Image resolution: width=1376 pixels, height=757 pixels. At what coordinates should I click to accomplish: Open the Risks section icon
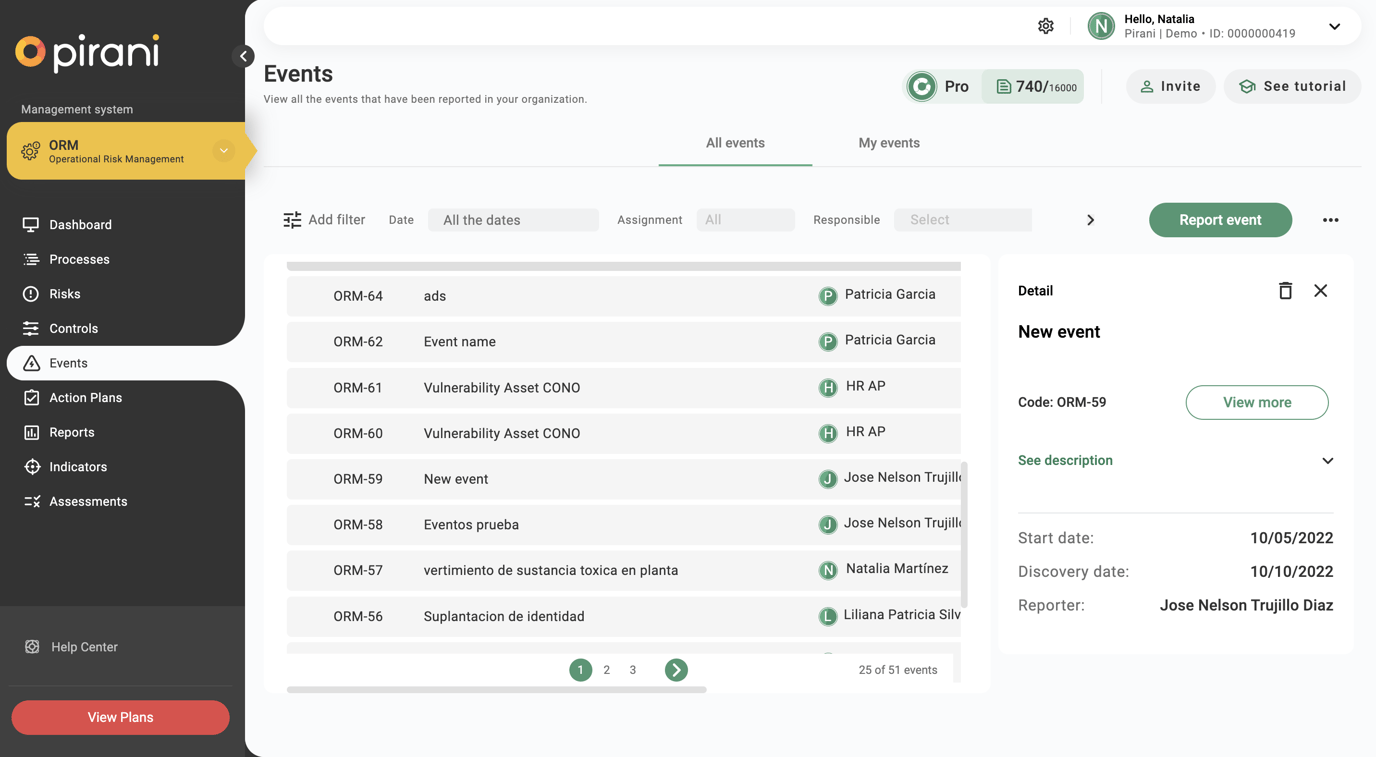pos(31,293)
